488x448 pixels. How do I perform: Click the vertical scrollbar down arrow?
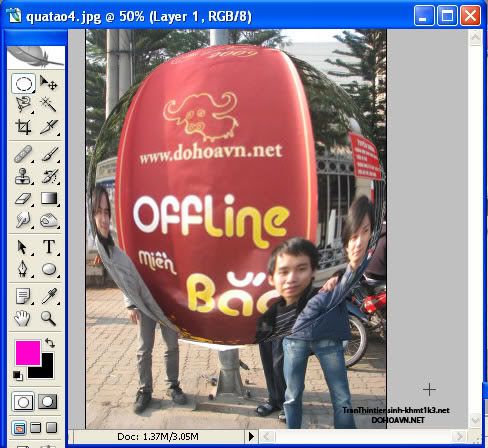(475, 420)
